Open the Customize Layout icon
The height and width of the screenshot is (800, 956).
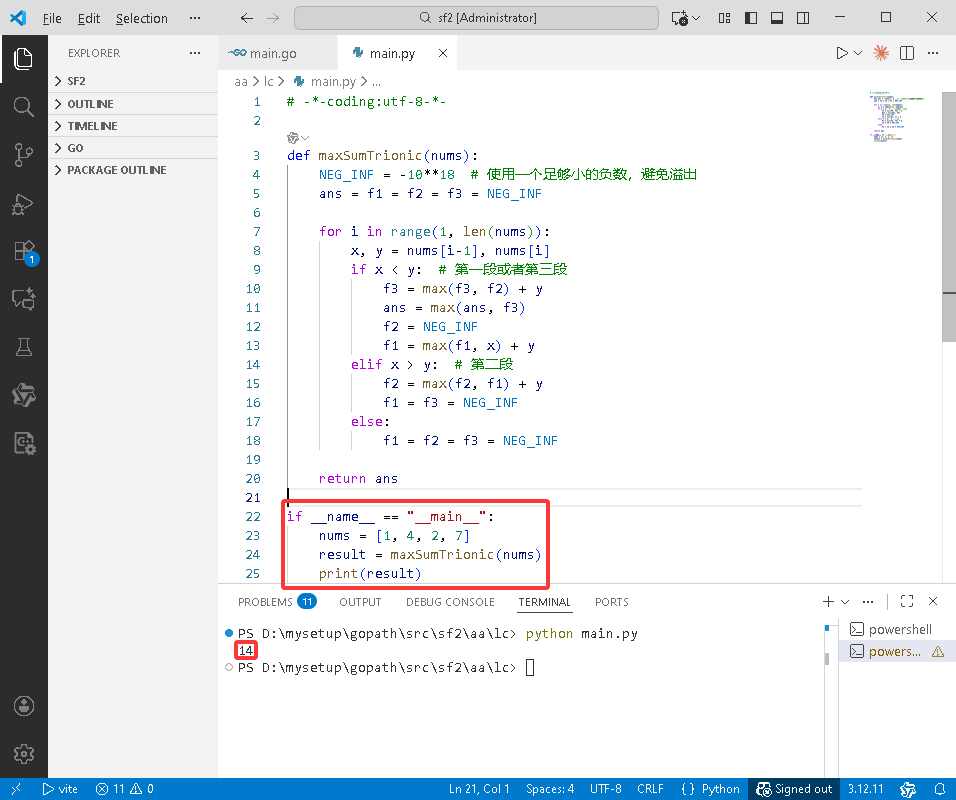[x=724, y=18]
